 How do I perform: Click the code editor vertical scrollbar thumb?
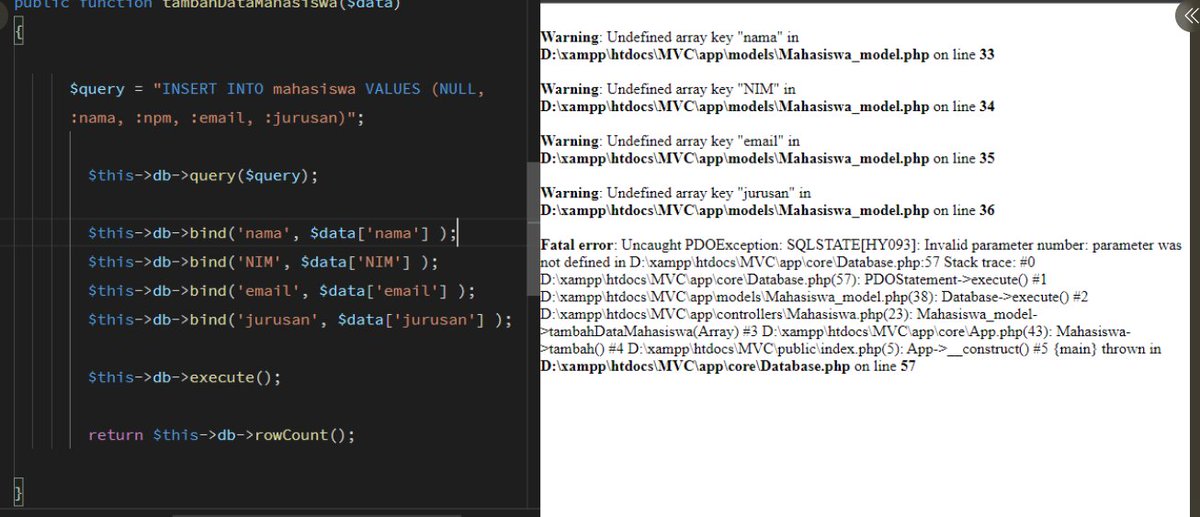(532, 228)
